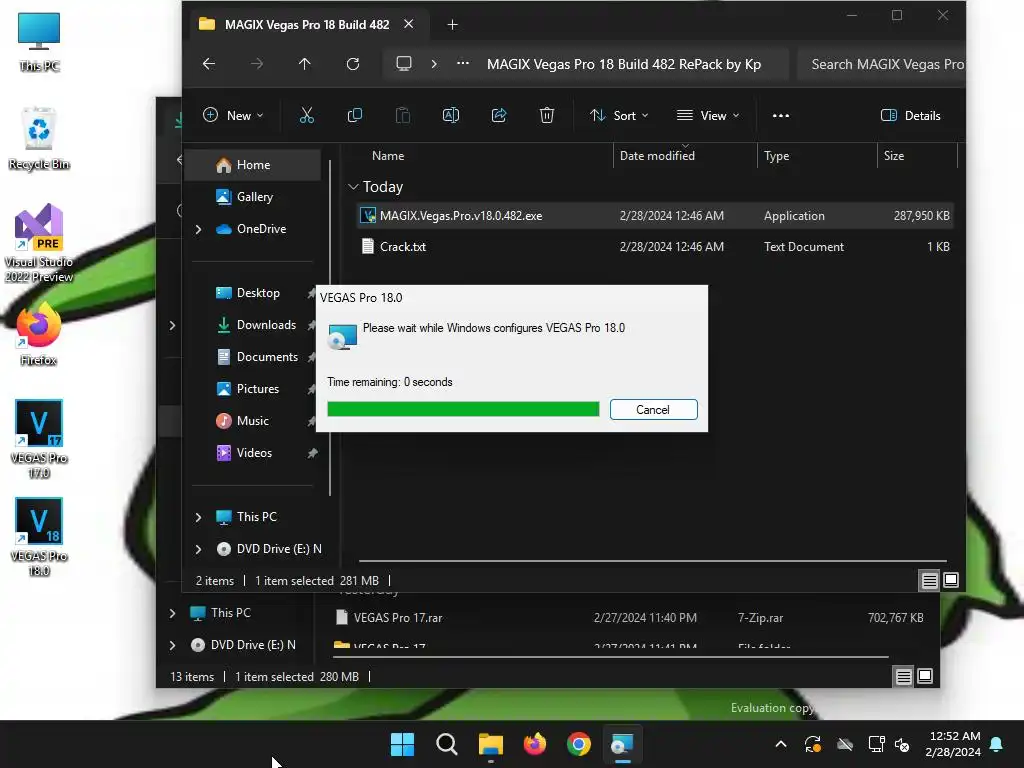Click the taskbar clock and date
This screenshot has width=1024, height=768.
pos(953,744)
